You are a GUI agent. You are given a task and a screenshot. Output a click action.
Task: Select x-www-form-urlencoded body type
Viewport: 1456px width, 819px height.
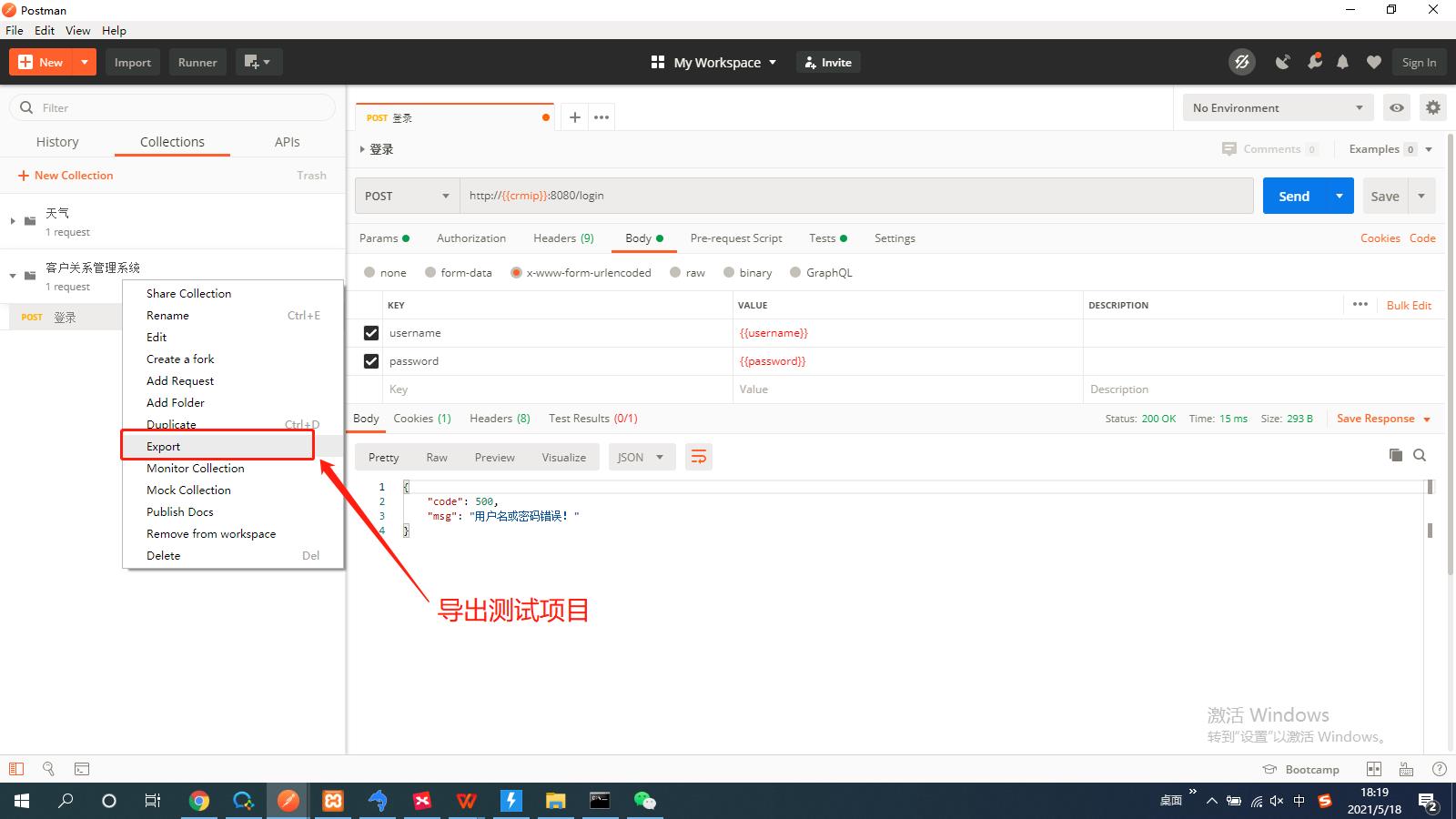516,272
